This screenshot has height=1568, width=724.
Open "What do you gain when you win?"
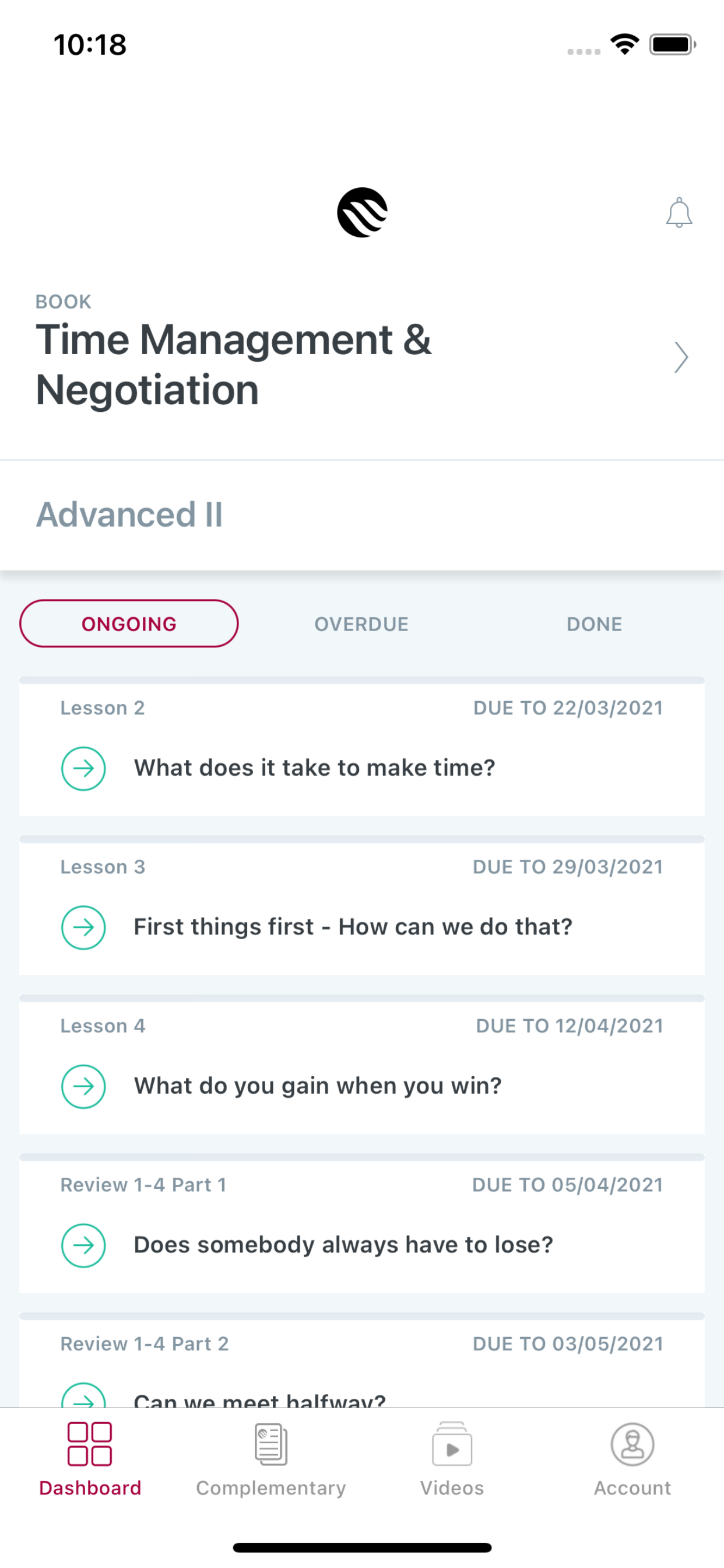click(318, 1086)
